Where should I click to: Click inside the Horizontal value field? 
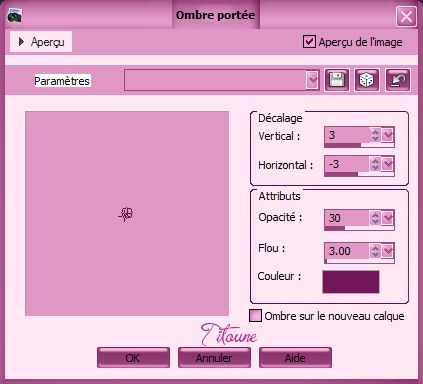coord(347,164)
